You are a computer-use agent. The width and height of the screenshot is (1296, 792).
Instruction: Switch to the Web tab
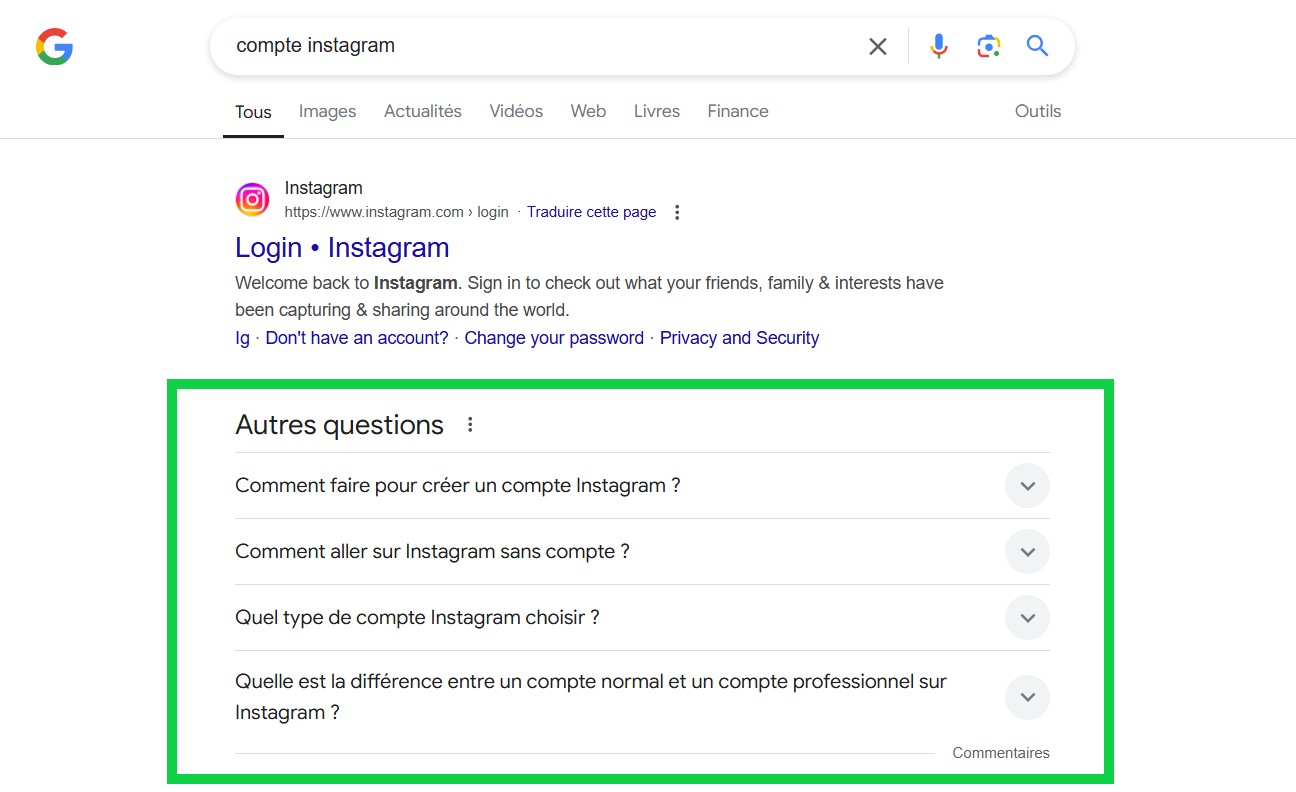pos(588,111)
